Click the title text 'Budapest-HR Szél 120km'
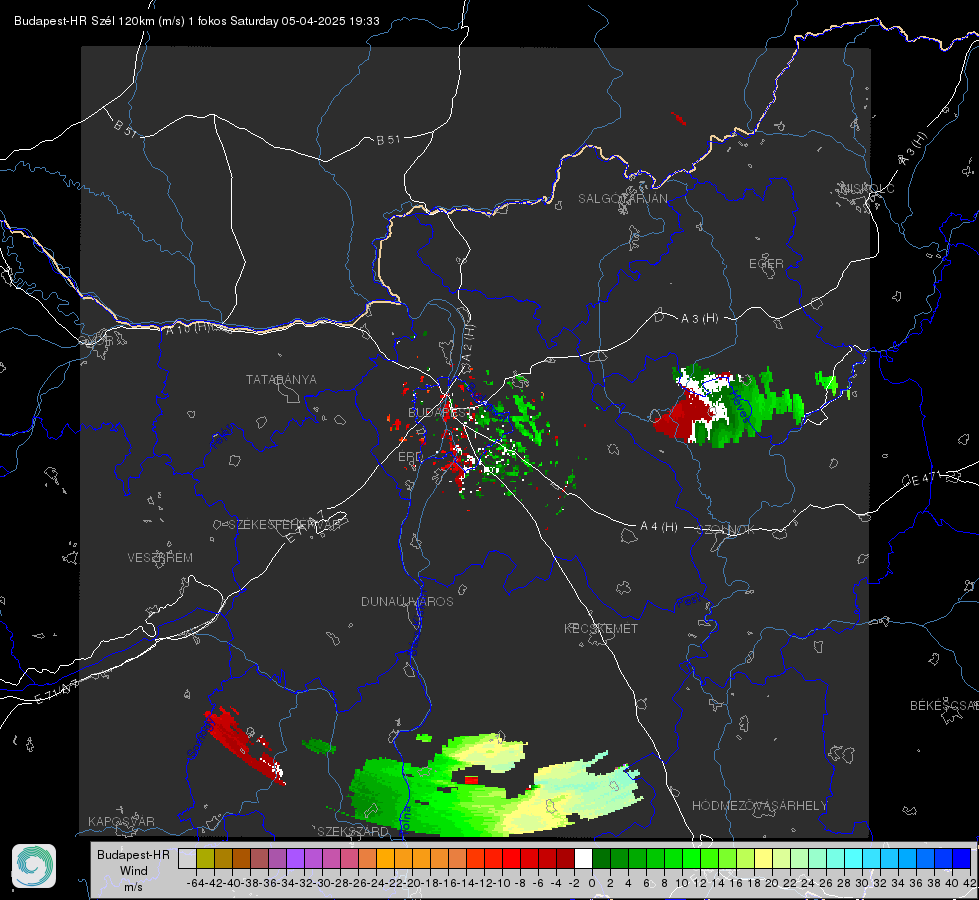Screen dimensions: 979x900 pyautogui.click(x=84, y=21)
